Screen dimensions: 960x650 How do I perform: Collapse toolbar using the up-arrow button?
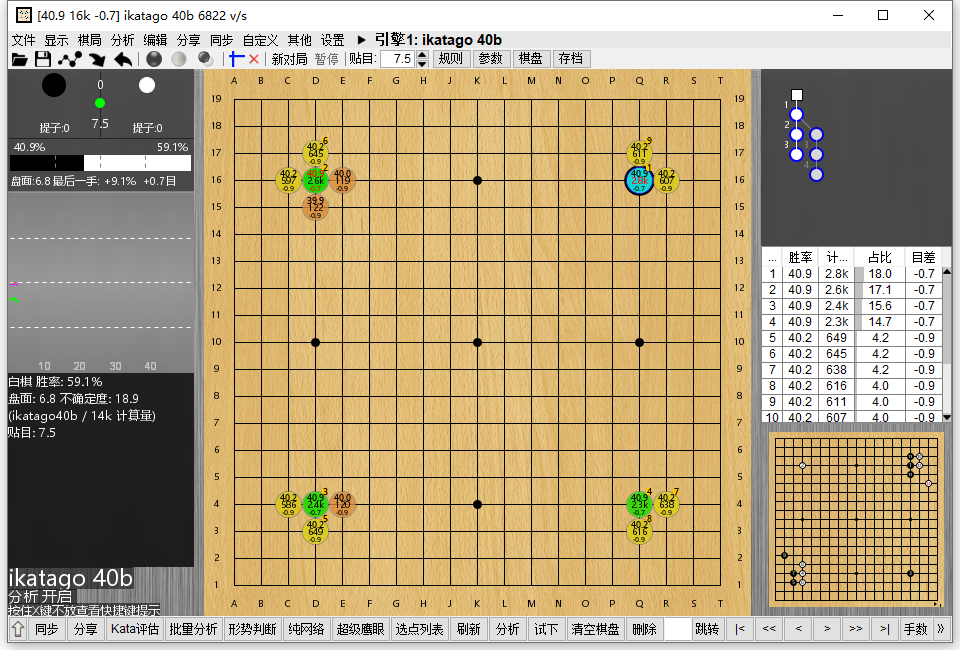coord(18,629)
